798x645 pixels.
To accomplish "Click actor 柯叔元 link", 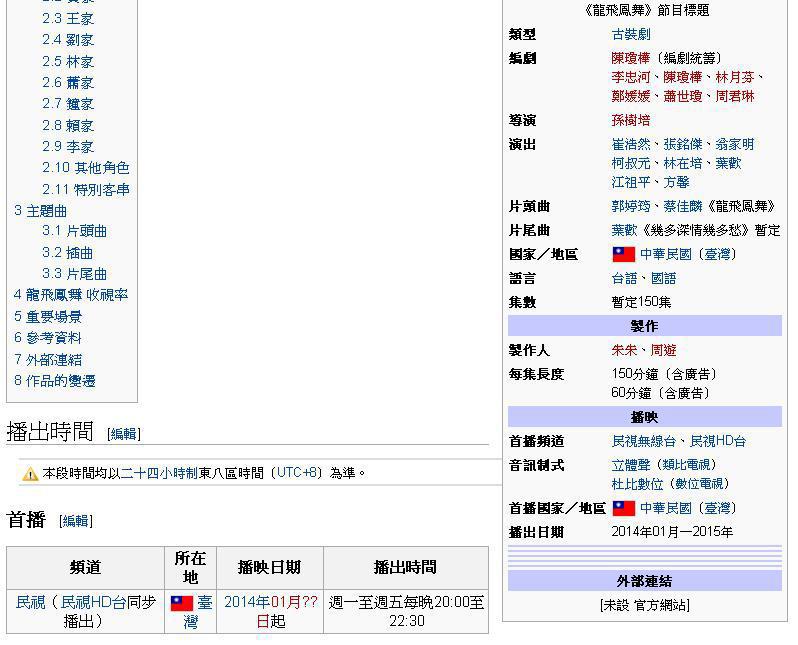I will (631, 163).
